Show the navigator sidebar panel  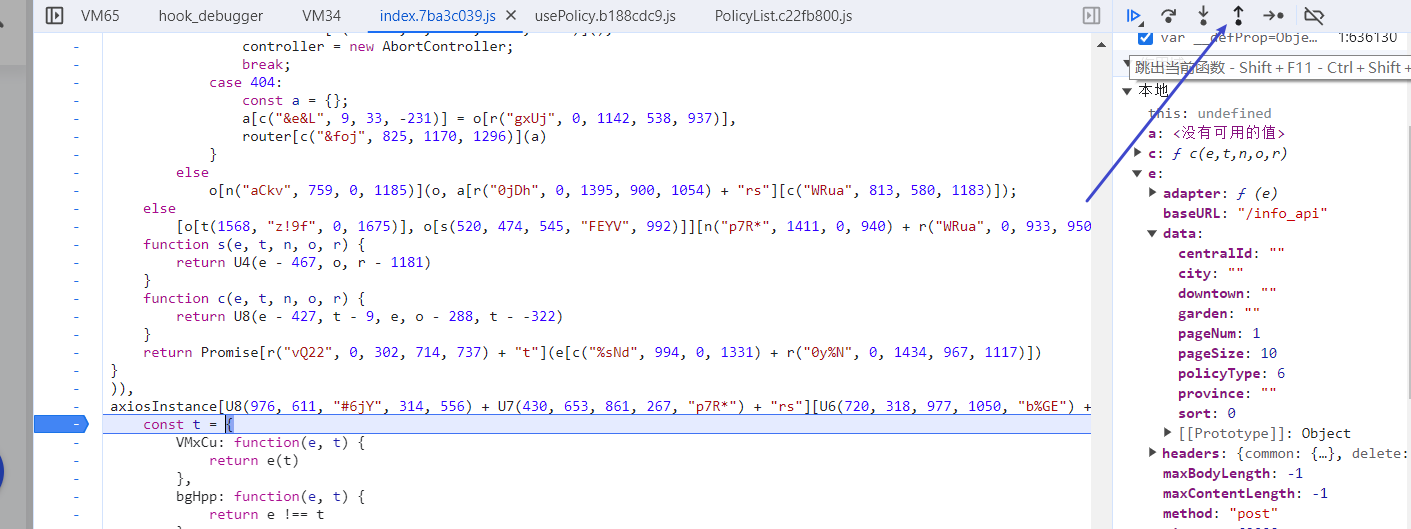click(x=55, y=16)
